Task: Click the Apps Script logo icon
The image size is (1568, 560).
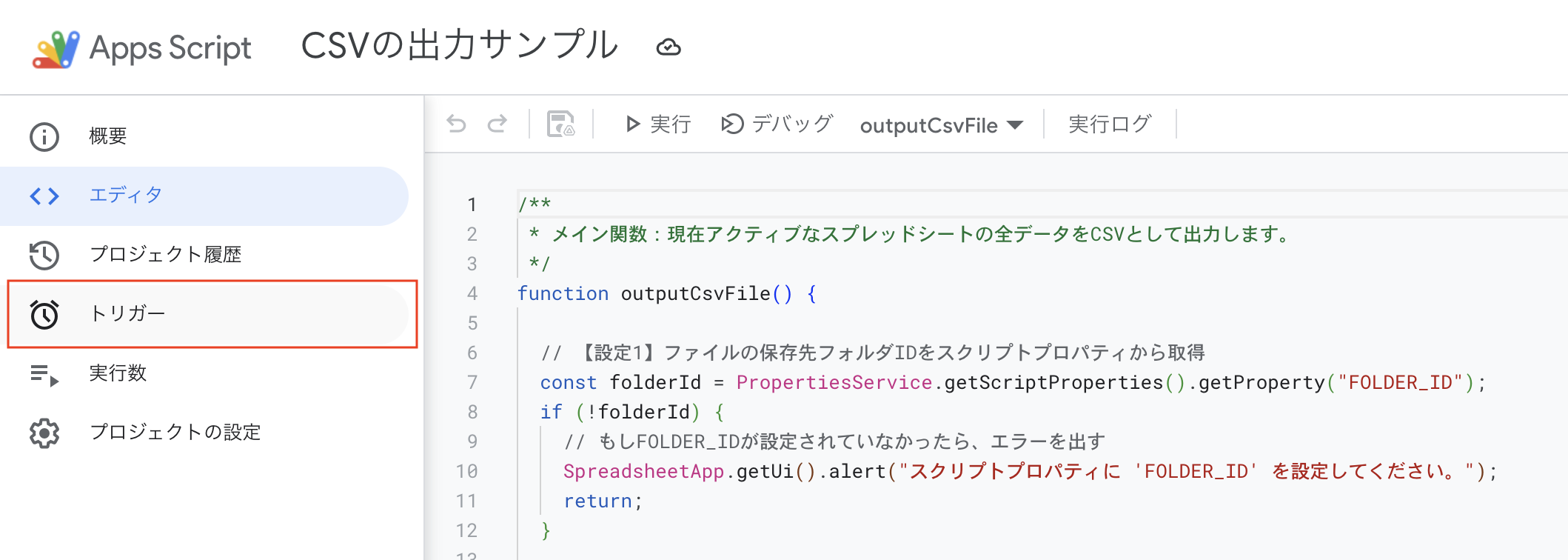Action: pos(56,49)
